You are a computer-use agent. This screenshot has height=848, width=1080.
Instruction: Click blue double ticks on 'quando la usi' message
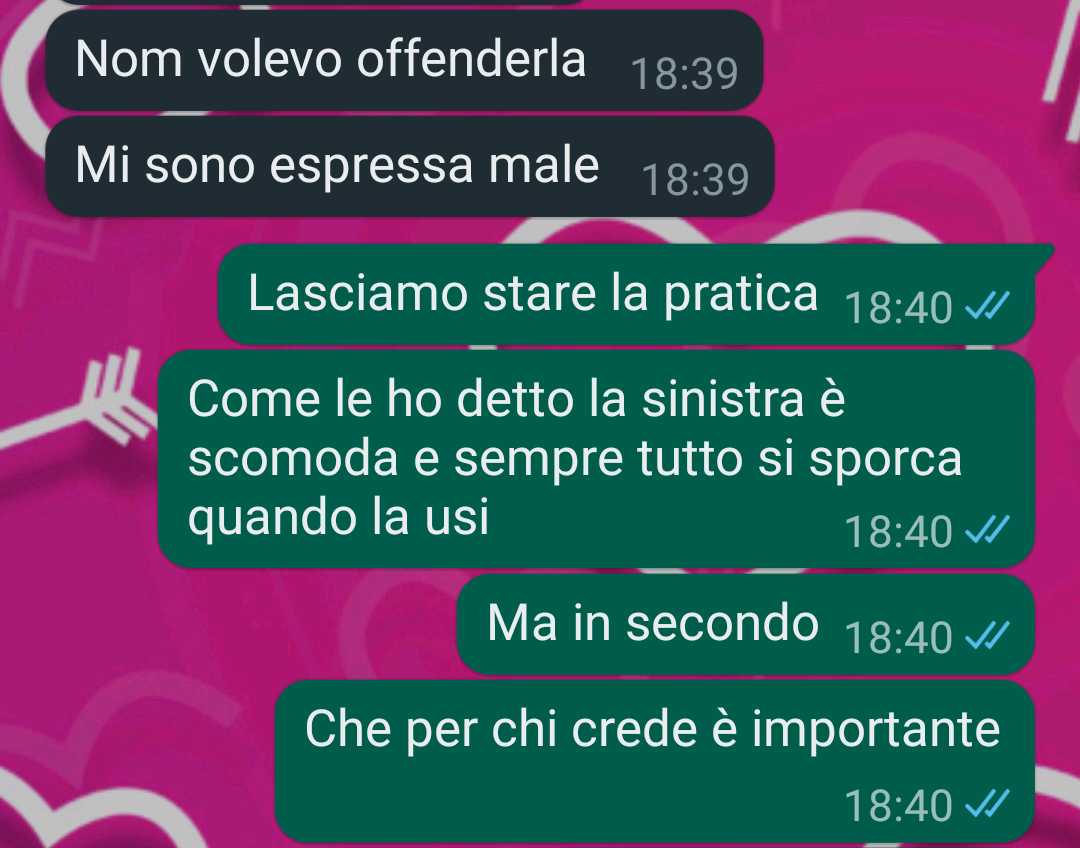[x=987, y=530]
